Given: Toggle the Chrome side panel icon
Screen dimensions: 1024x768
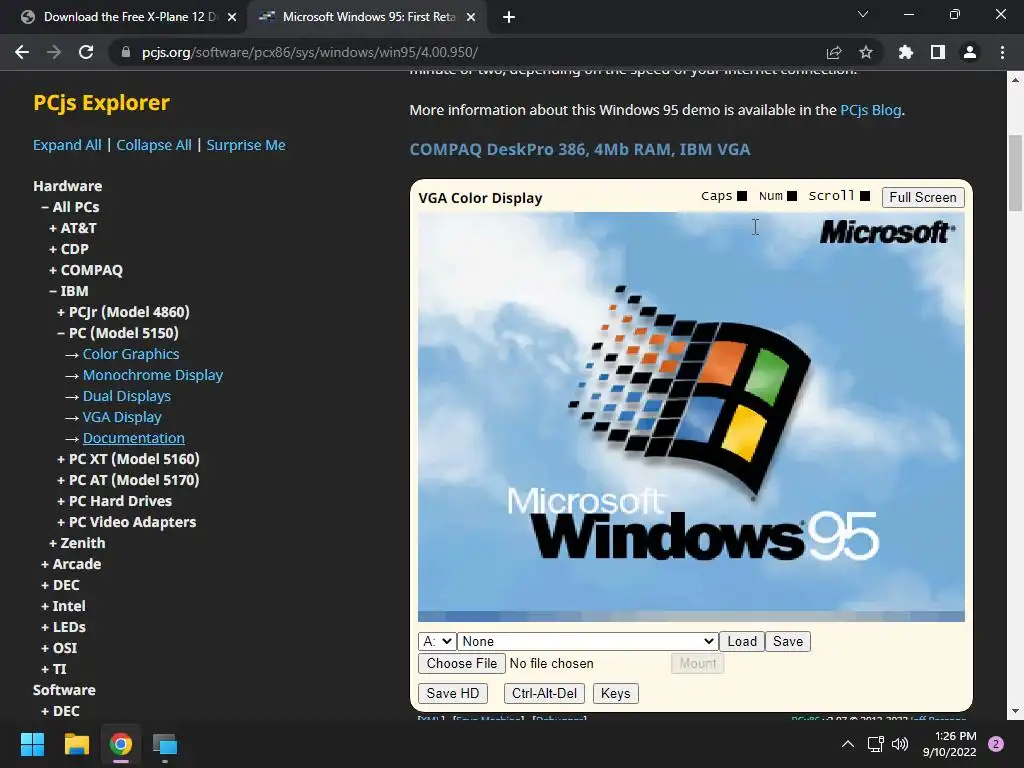Looking at the screenshot, I should [938, 52].
